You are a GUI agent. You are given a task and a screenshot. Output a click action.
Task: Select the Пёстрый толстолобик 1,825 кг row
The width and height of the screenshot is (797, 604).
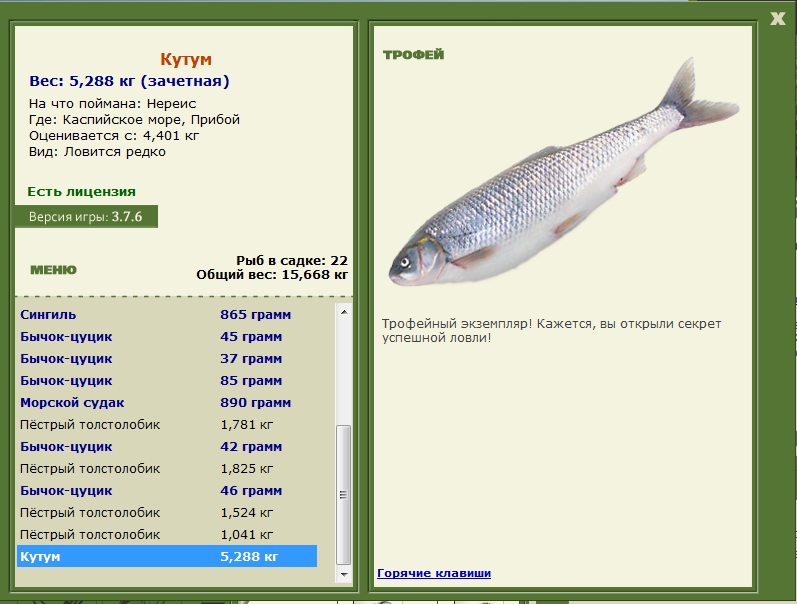pyautogui.click(x=167, y=468)
